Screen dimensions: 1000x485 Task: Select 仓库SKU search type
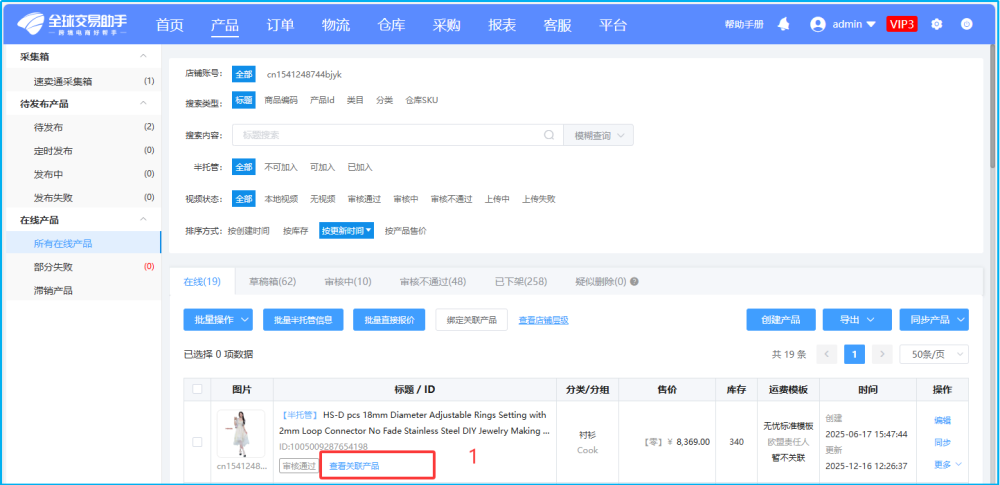(422, 100)
